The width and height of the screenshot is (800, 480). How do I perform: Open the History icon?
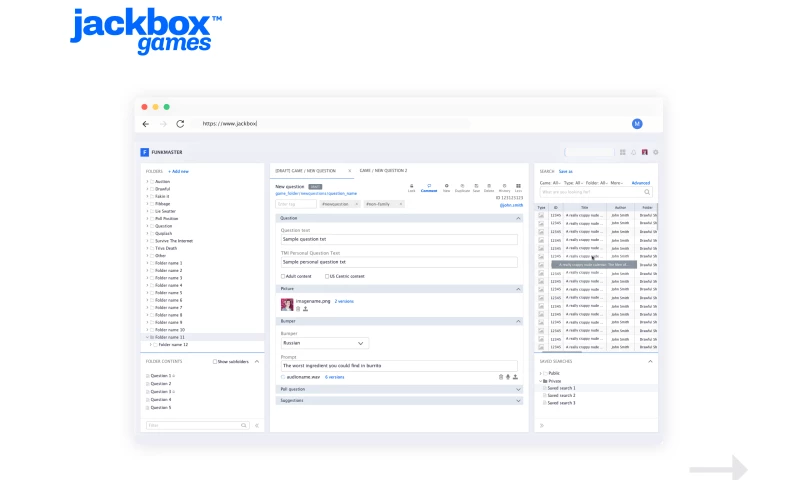point(503,186)
